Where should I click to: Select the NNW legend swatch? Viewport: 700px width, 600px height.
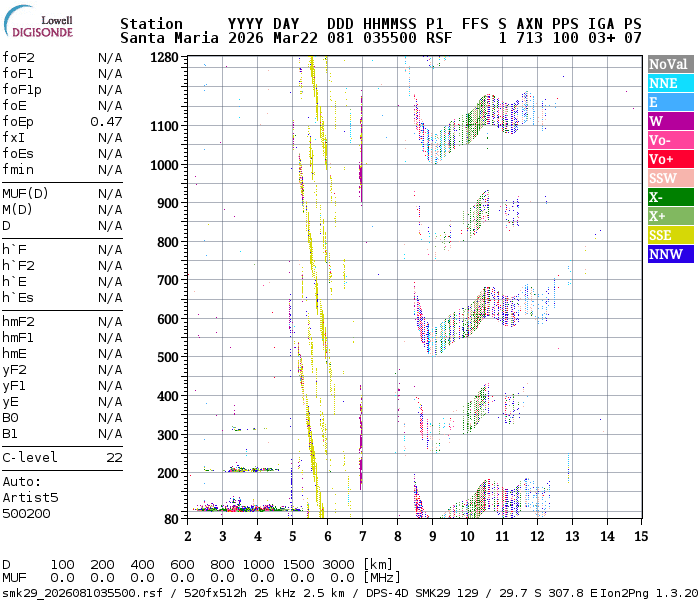(671, 254)
